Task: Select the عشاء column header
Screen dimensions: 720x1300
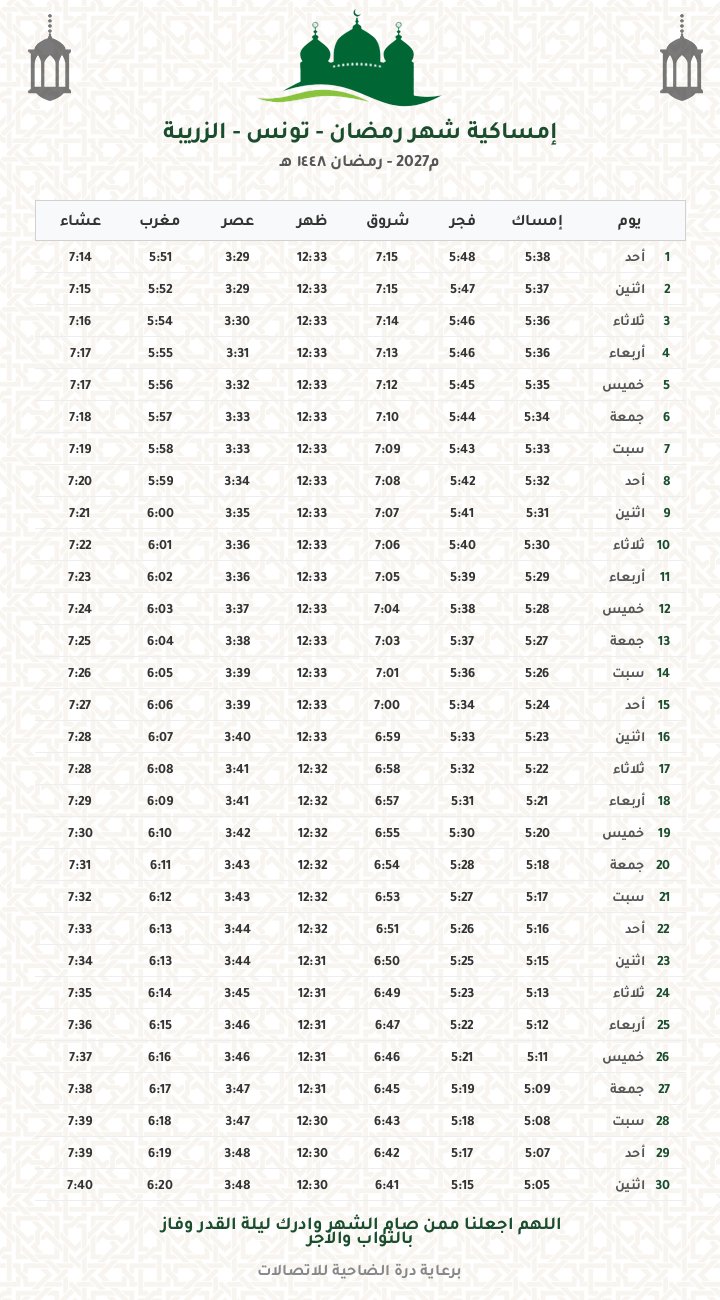Action: tap(80, 220)
